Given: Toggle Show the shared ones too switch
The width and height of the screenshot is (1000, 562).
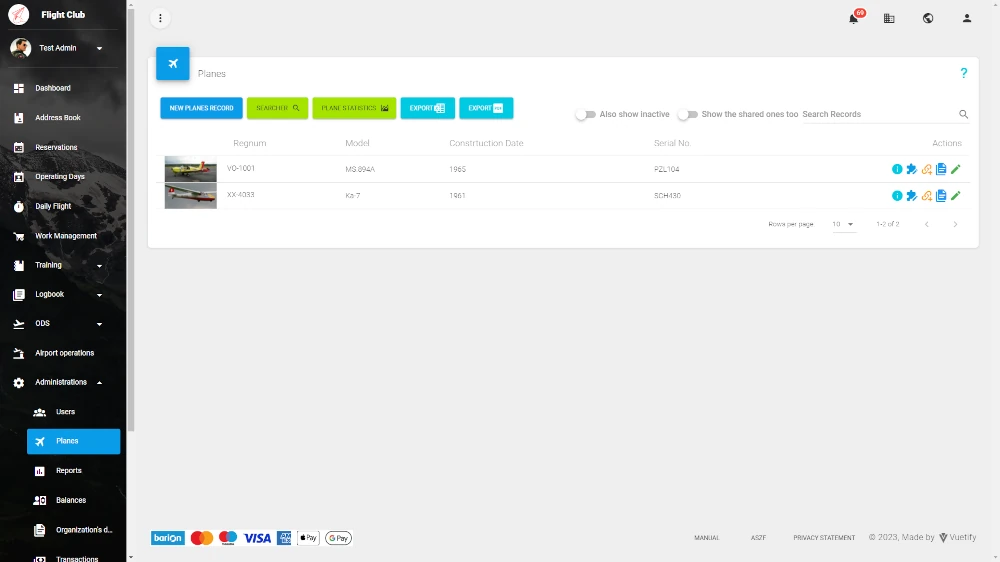Looking at the screenshot, I should [x=688, y=114].
